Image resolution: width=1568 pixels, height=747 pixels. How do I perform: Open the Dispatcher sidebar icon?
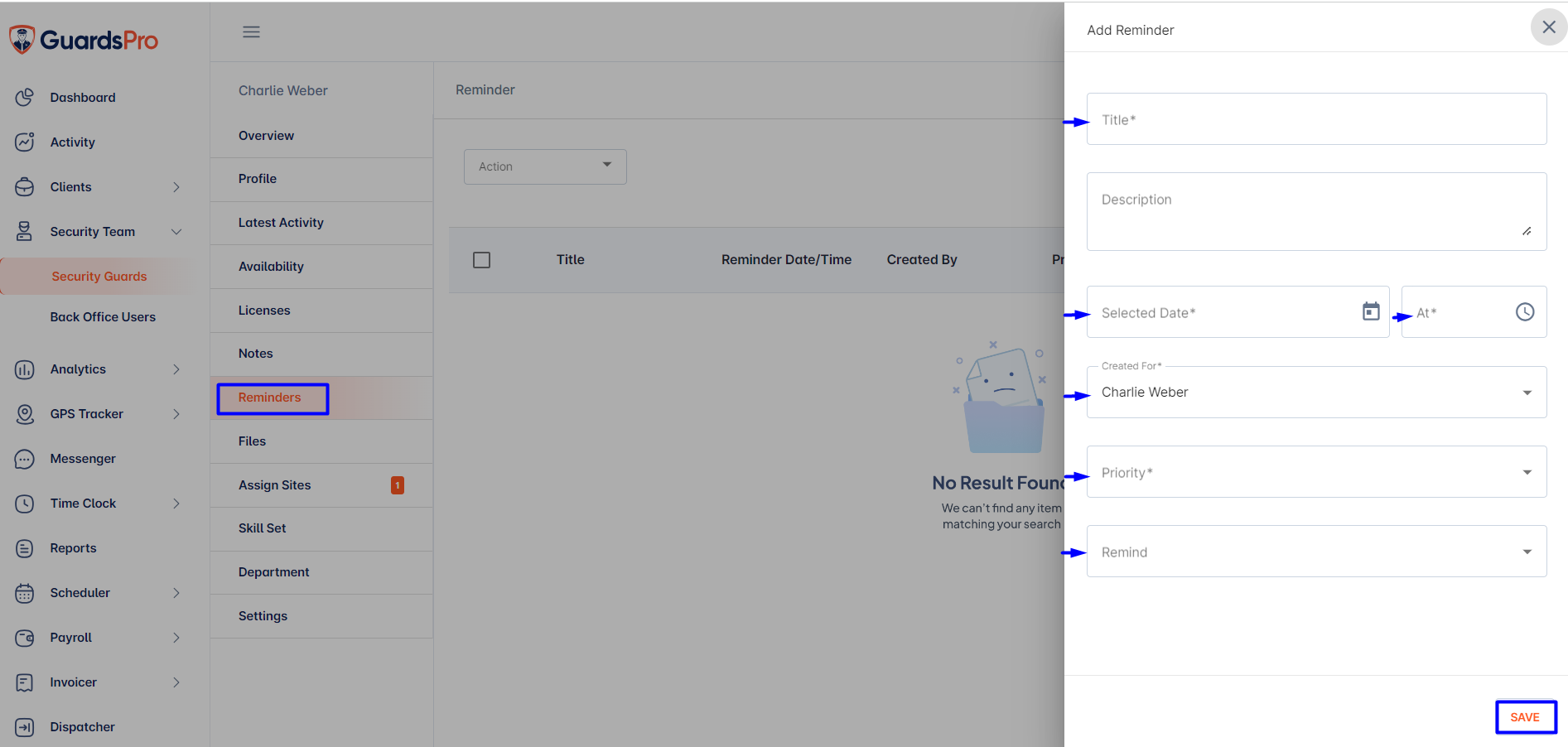point(25,726)
